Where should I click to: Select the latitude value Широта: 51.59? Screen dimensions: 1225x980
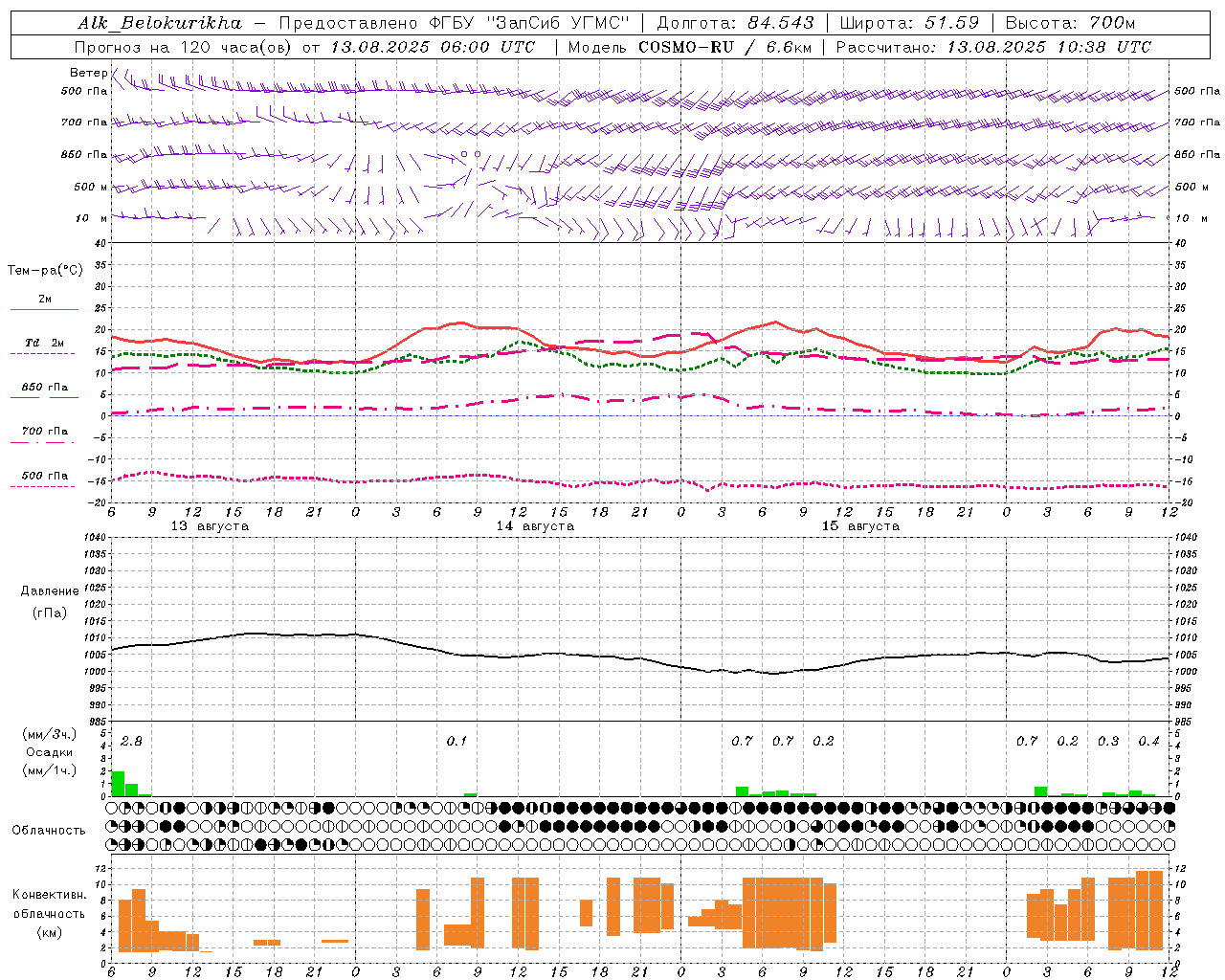click(908, 22)
